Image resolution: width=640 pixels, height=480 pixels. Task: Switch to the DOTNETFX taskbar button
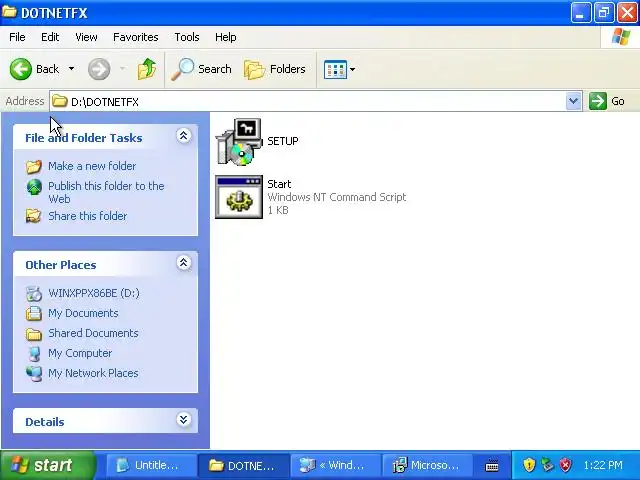(x=244, y=465)
